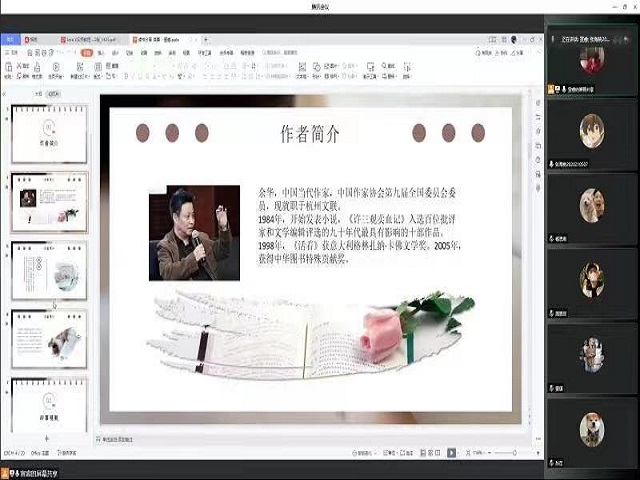This screenshot has height=480, width=640.
Task: Open the Home ribbon tab
Action: click(x=87, y=53)
